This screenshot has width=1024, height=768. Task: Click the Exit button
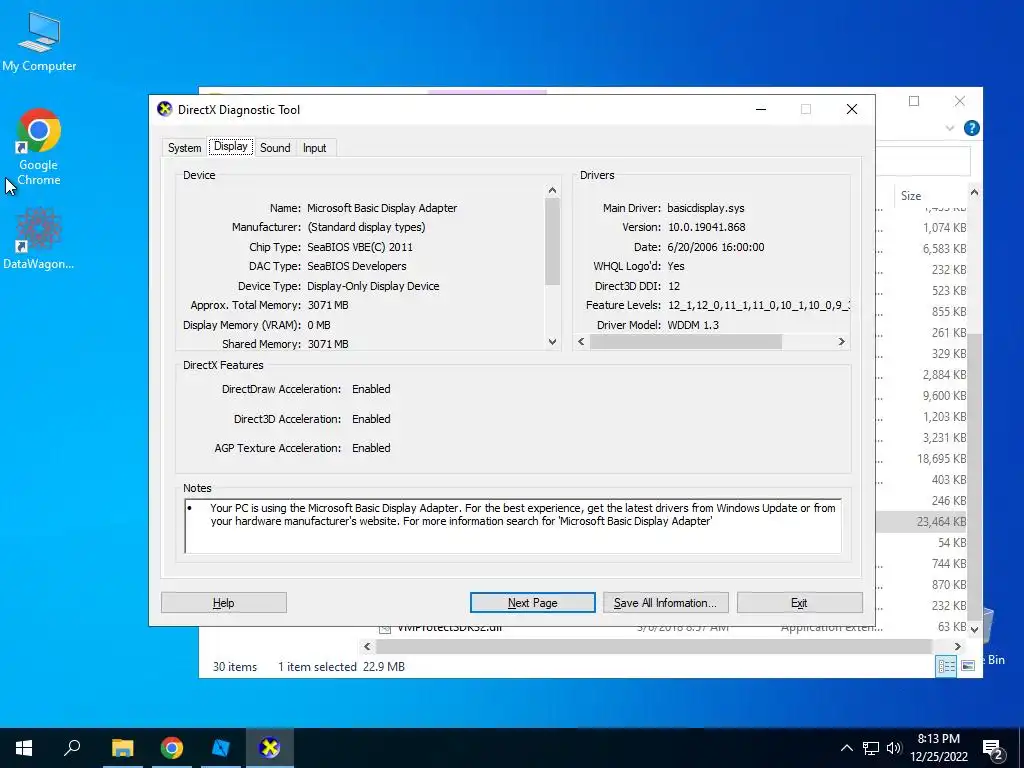pyautogui.click(x=799, y=602)
